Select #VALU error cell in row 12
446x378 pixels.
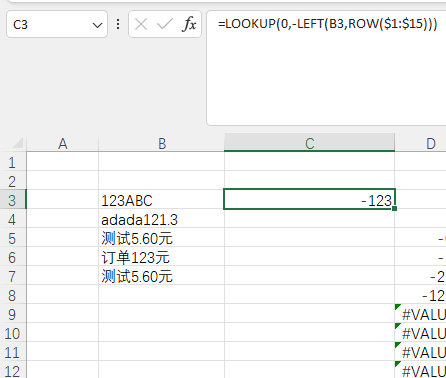421,370
